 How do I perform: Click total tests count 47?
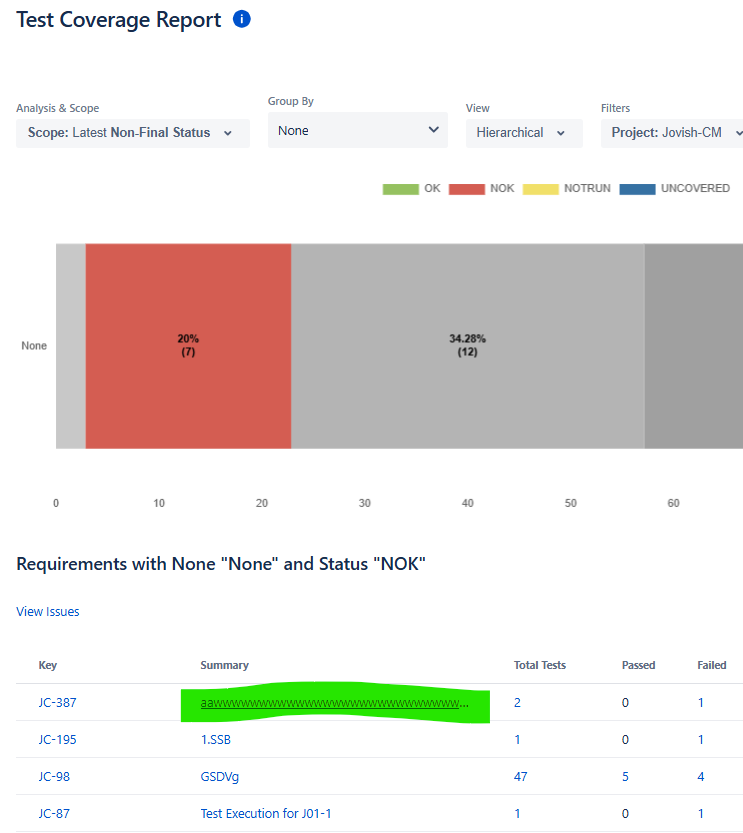click(520, 777)
